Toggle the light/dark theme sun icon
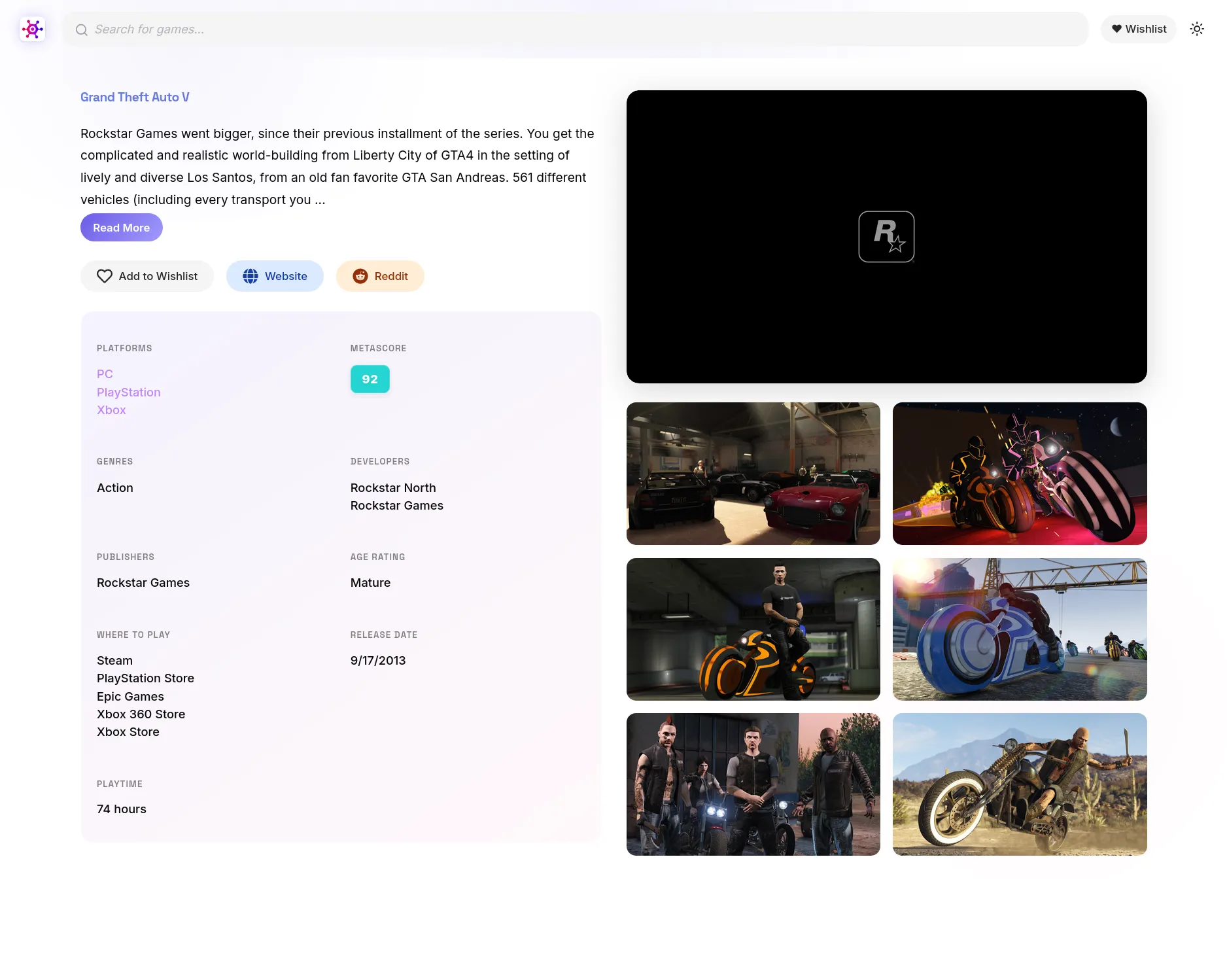This screenshot has width=1227, height=980. tap(1196, 29)
